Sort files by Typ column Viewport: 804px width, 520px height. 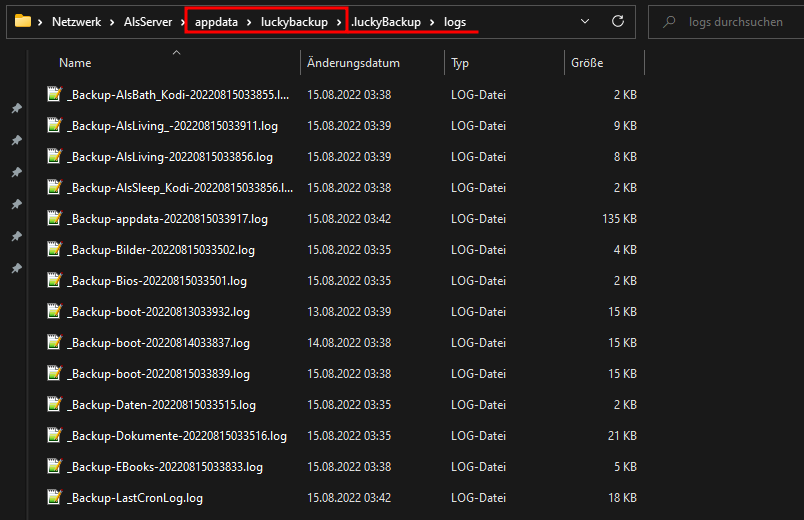(x=460, y=63)
